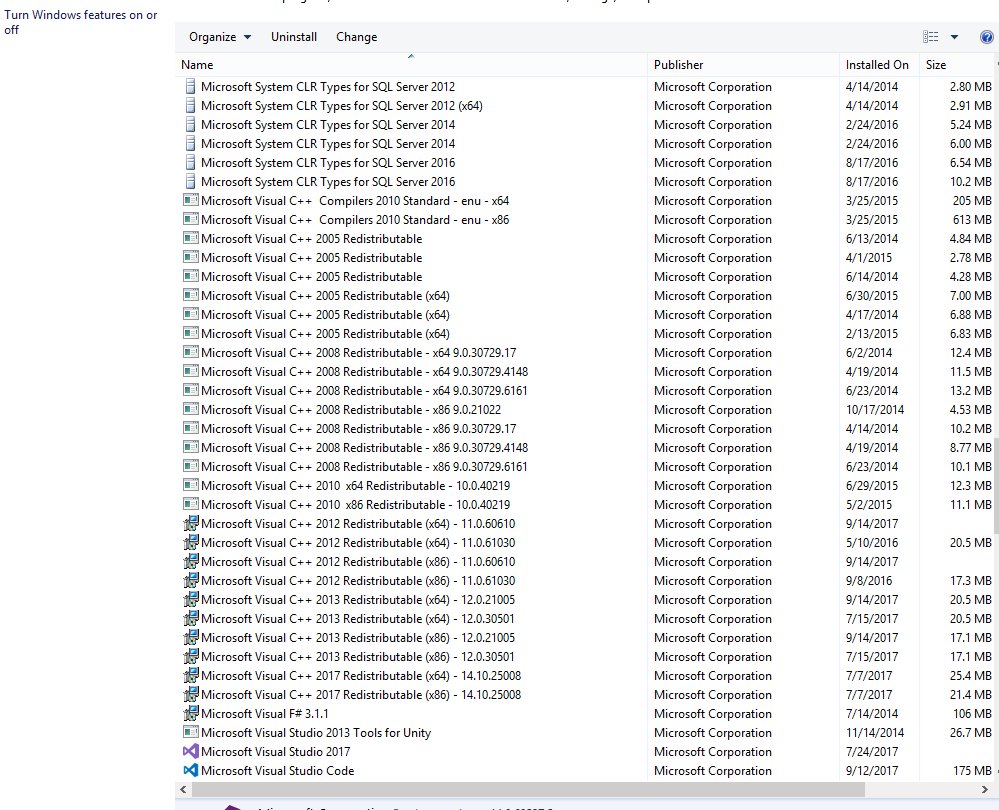Click icon of Visual C++ 2013 (x64) 12.0.30501

point(190,619)
